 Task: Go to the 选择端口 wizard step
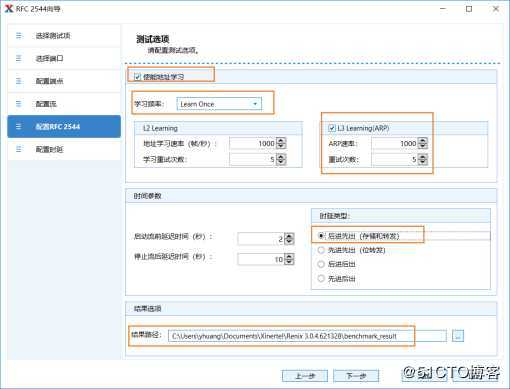tap(64, 58)
